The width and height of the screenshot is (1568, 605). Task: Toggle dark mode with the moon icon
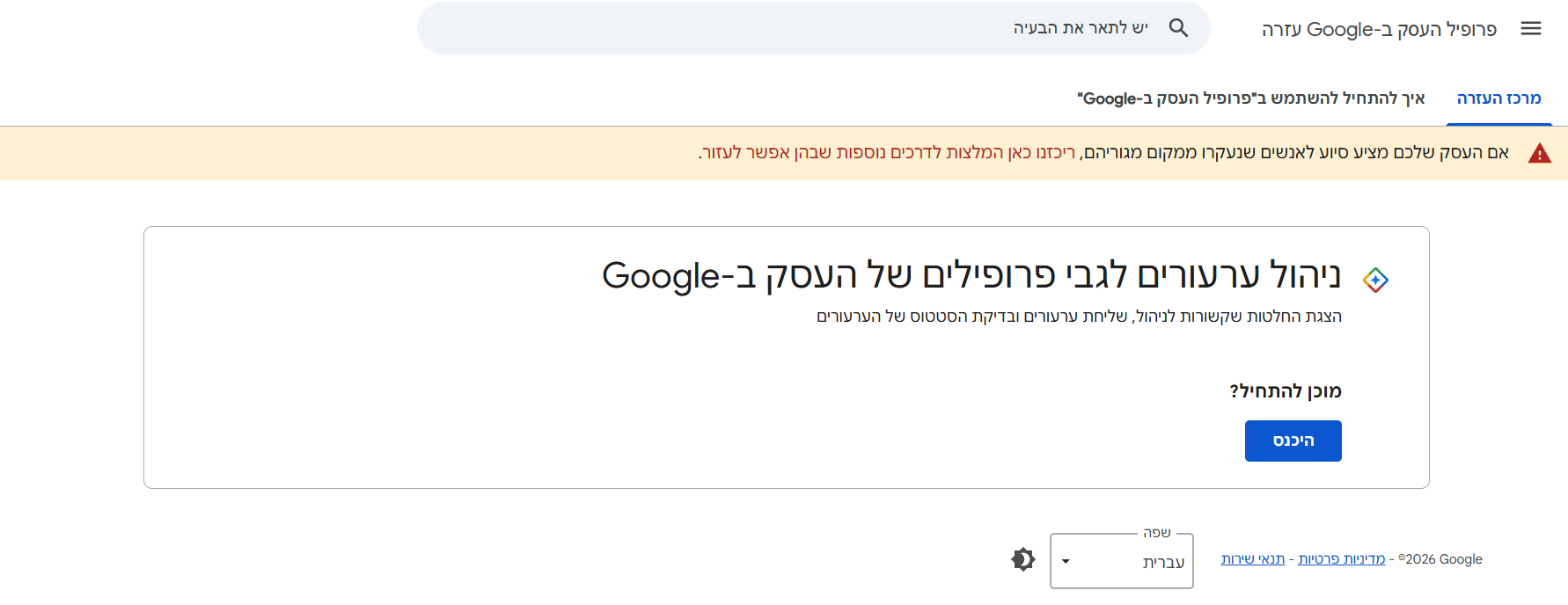[x=1022, y=559]
